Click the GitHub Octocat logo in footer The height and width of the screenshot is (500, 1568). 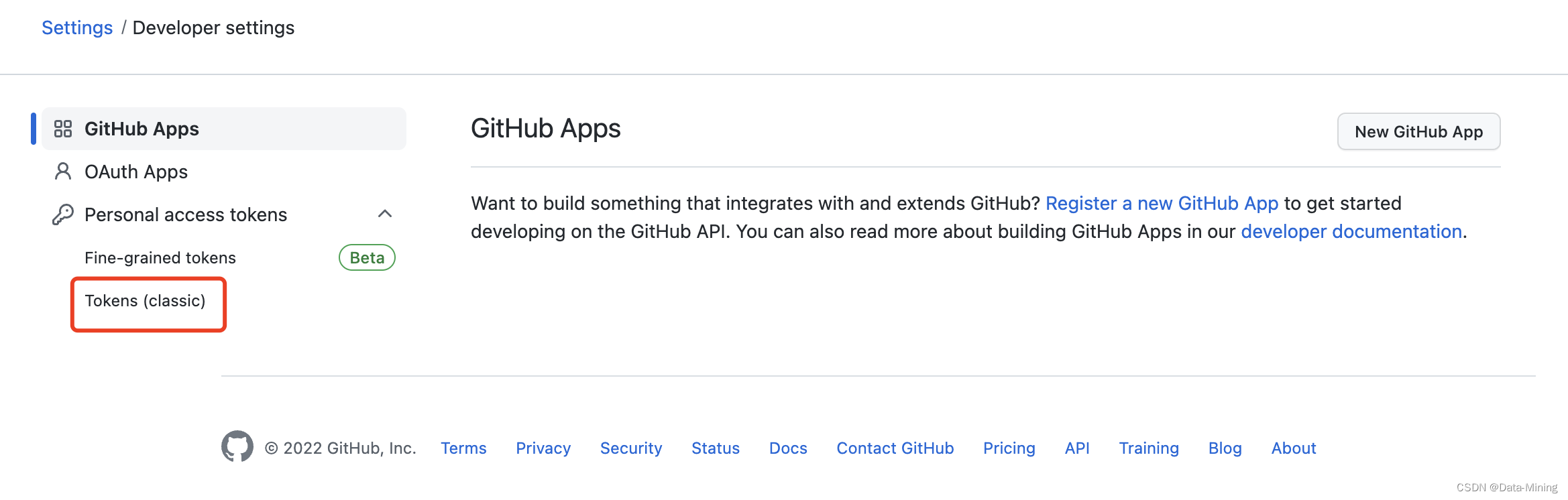coord(237,446)
